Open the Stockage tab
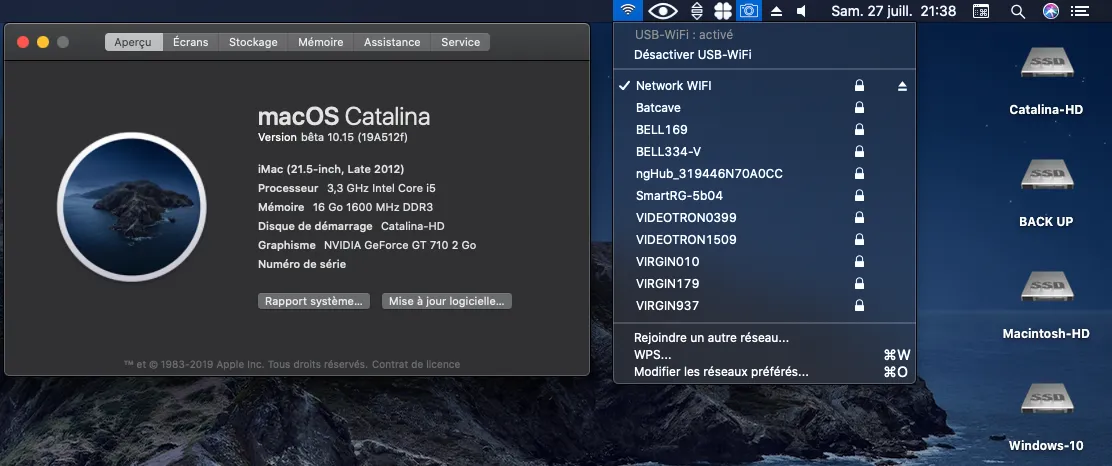This screenshot has height=466, width=1112. click(253, 42)
